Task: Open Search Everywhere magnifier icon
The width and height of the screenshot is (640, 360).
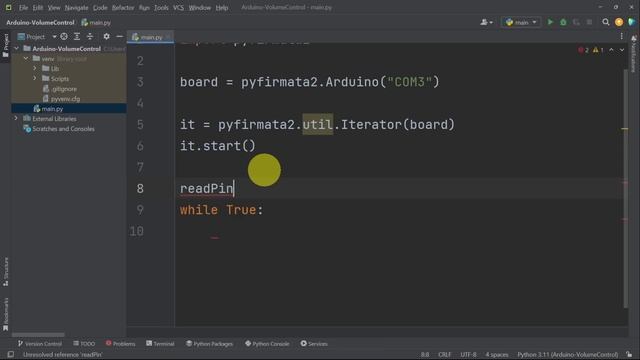Action: point(606,22)
